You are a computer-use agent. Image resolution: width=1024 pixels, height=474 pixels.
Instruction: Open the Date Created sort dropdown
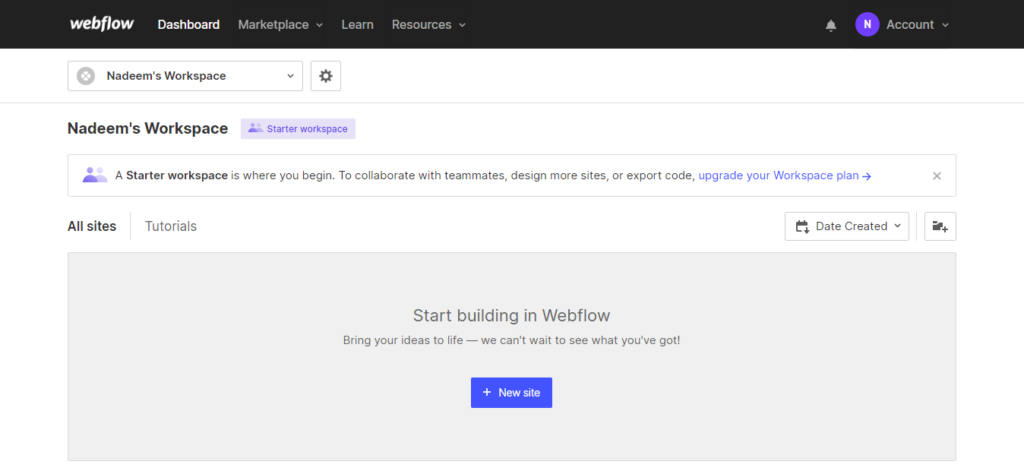(846, 227)
